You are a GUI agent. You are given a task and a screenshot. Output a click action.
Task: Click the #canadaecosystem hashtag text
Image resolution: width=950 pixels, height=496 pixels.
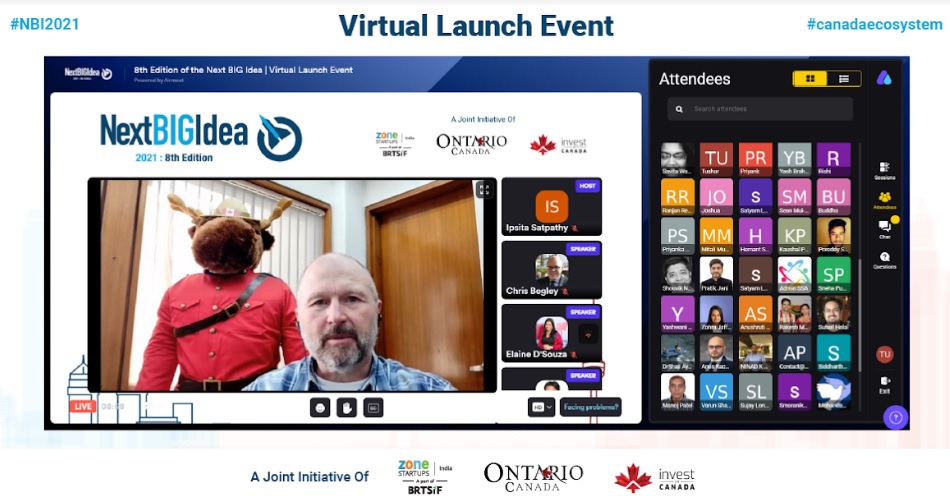[874, 24]
